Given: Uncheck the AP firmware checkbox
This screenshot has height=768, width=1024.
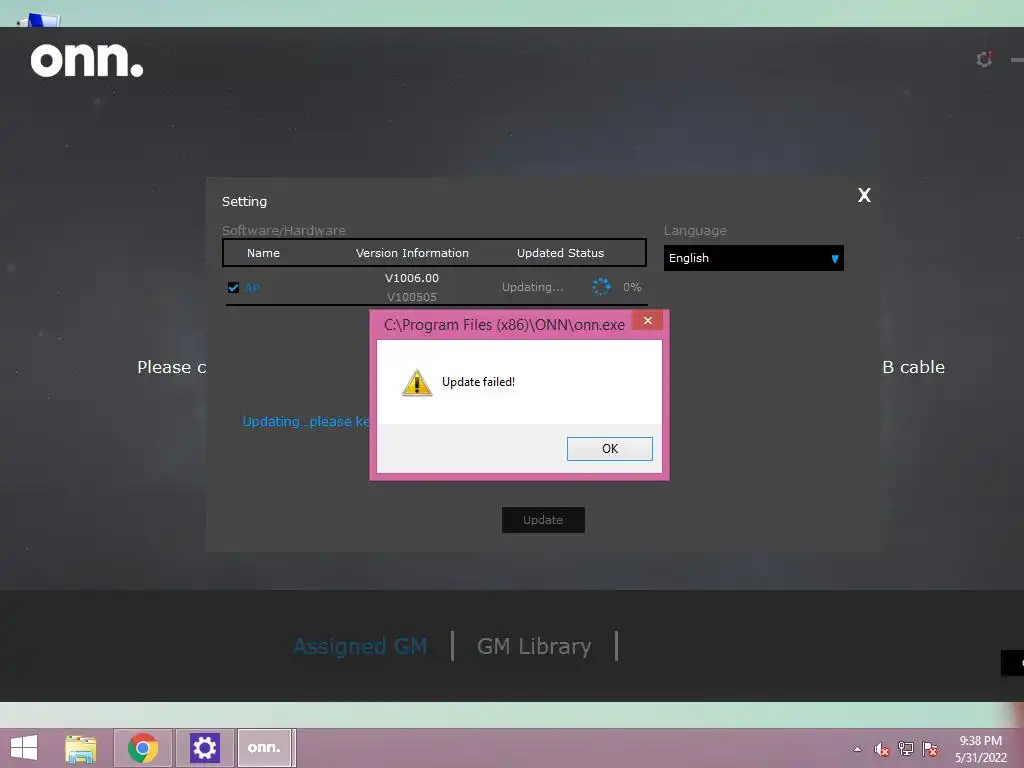Looking at the screenshot, I should pyautogui.click(x=233, y=287).
